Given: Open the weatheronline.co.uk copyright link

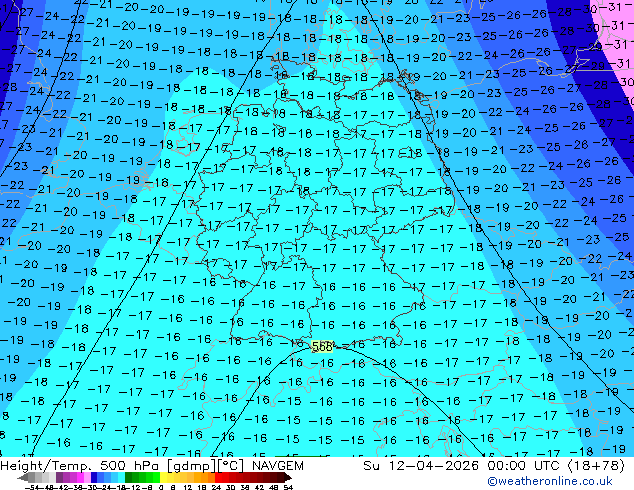Looking at the screenshot, I should (549, 481).
